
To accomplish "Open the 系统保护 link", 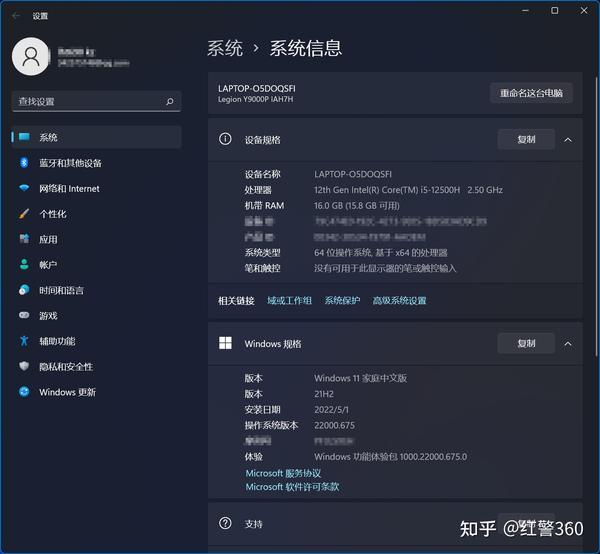I will (x=342, y=301).
